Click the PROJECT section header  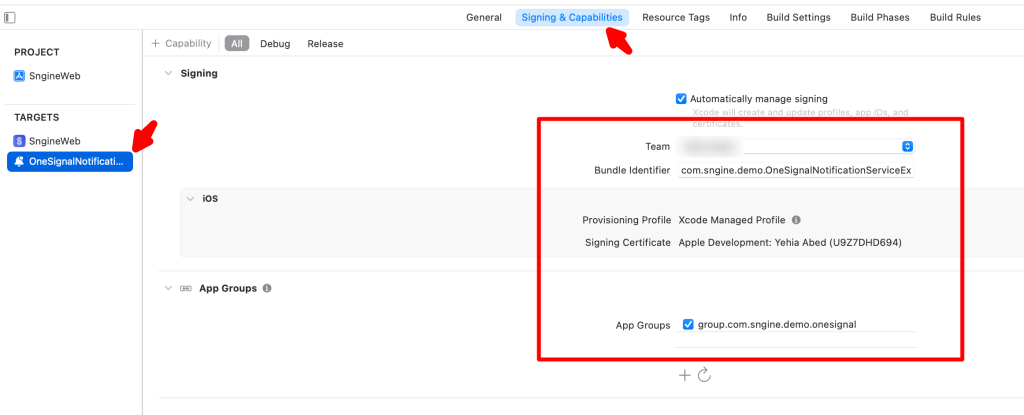[x=37, y=52]
